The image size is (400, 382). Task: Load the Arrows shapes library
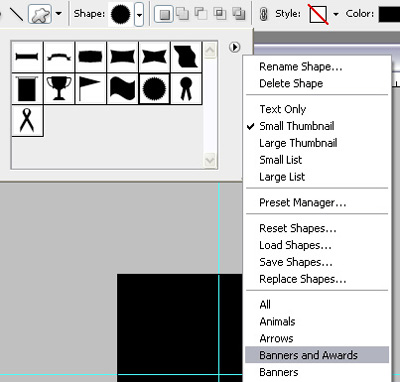[x=276, y=339]
